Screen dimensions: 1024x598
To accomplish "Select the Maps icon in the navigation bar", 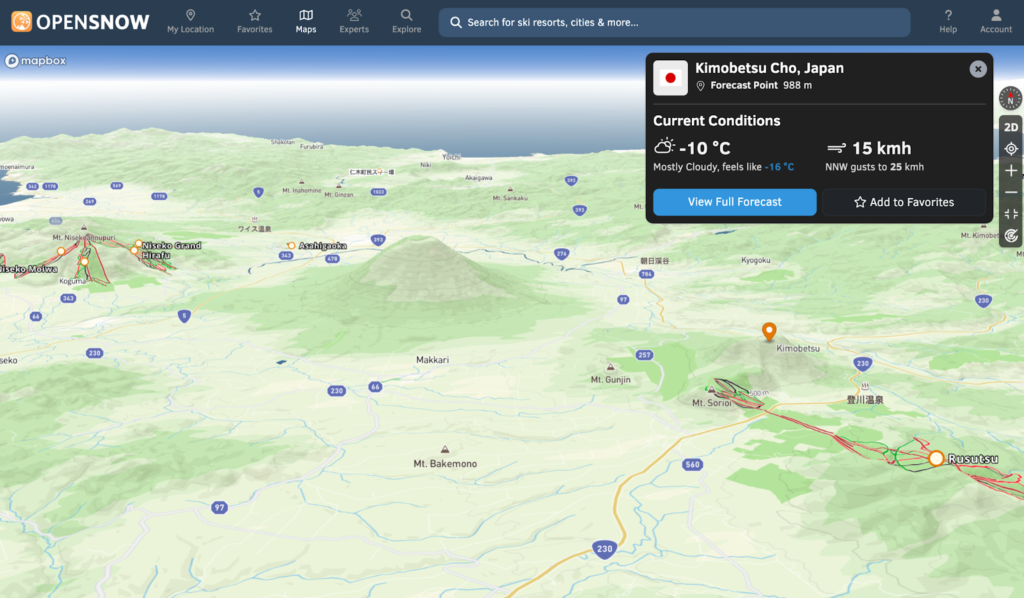I will [306, 20].
